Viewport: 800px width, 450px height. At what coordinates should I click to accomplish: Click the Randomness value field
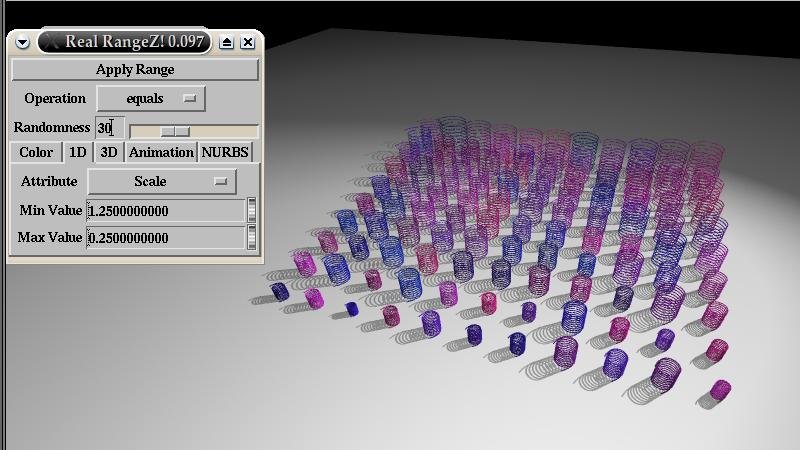pyautogui.click(x=110, y=128)
